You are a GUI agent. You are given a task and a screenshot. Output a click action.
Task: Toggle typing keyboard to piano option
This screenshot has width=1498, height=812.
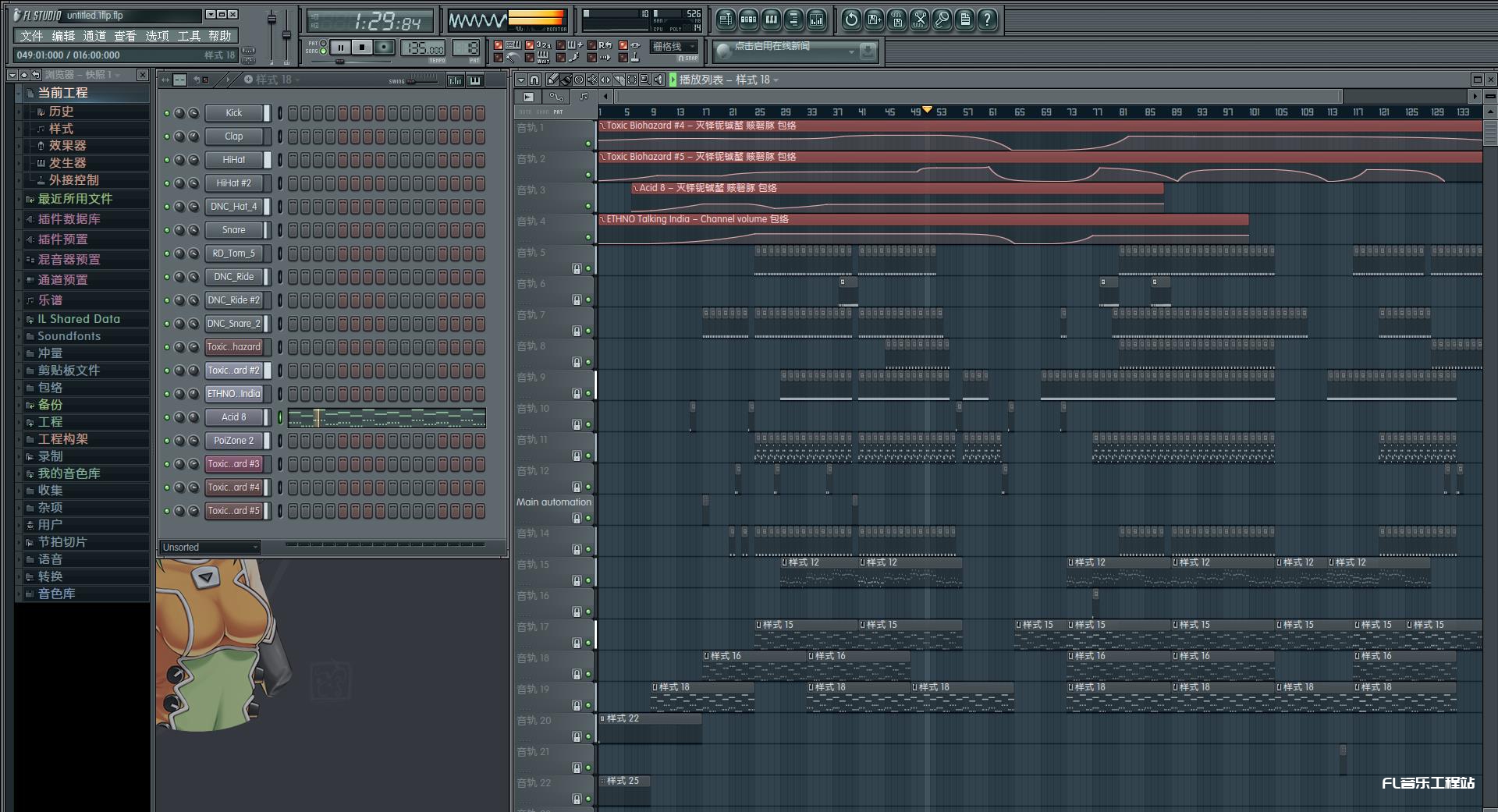point(499,45)
